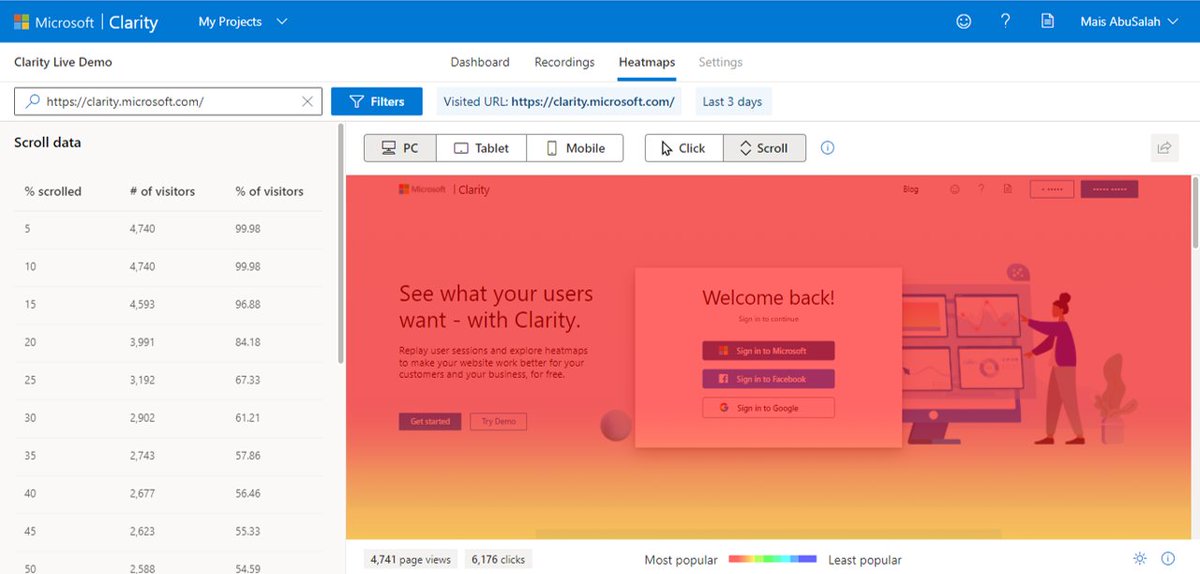1200x574 pixels.
Task: Click the Filters button
Action: tap(377, 101)
